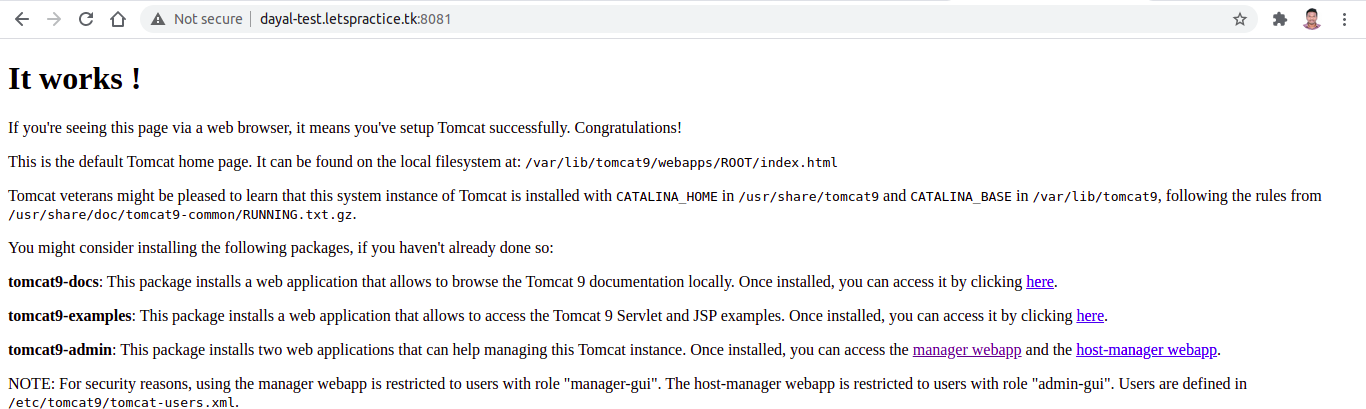Viewport: 1366px width, 409px height.
Task: Click the /var/lib/tomcat9/webapps/ROOT/index.html path text
Action: (681, 162)
